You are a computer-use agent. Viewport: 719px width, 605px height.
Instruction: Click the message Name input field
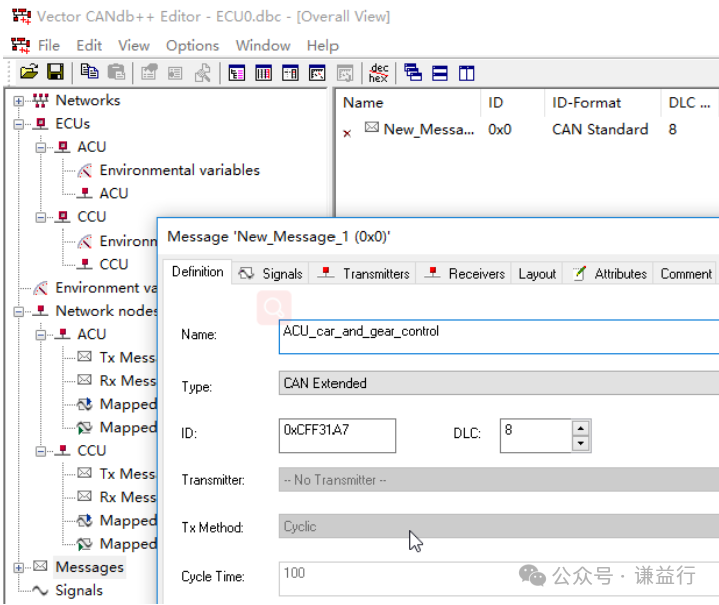[499, 337]
